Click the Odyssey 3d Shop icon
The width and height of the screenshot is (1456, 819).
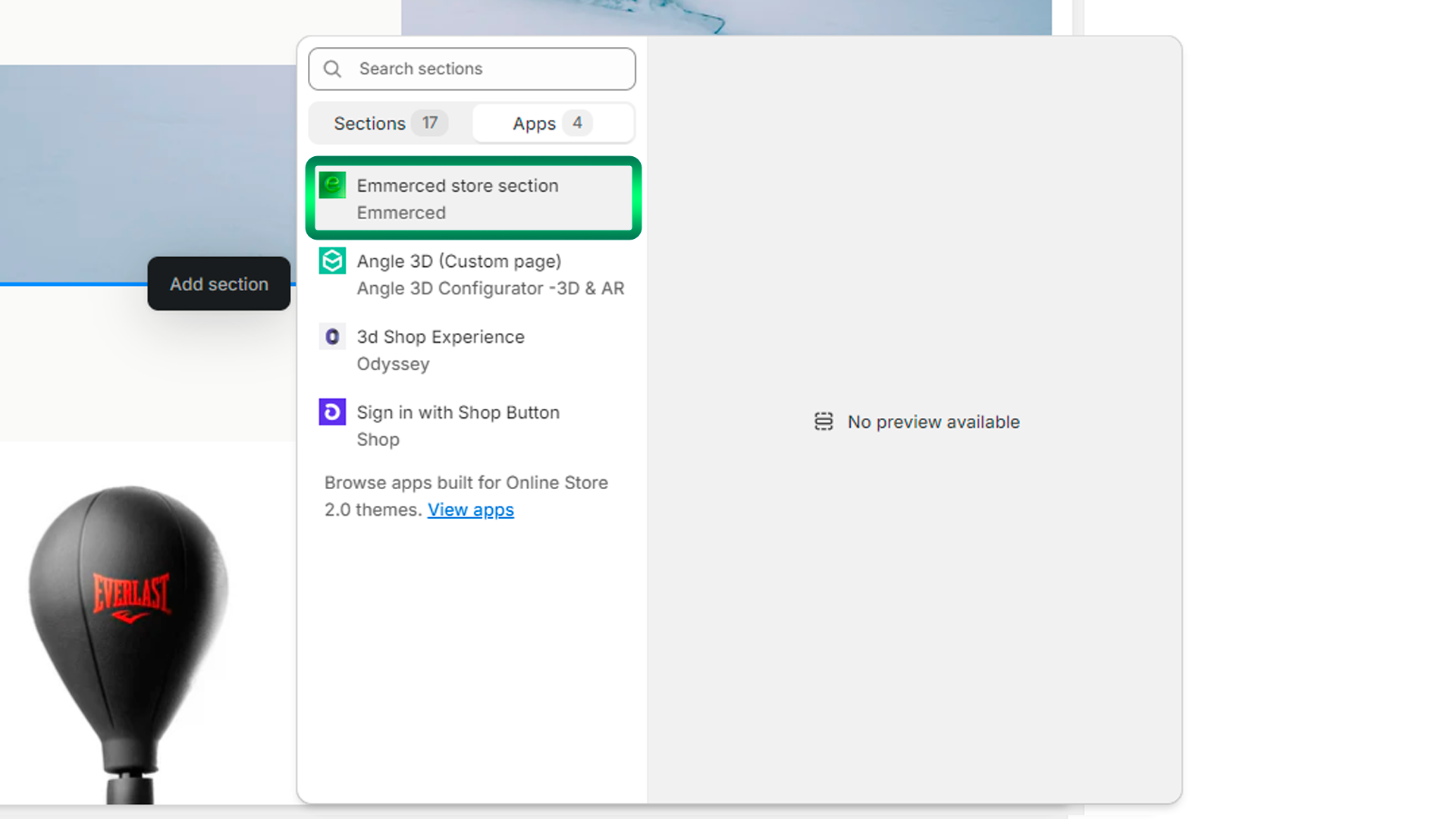[x=332, y=337]
